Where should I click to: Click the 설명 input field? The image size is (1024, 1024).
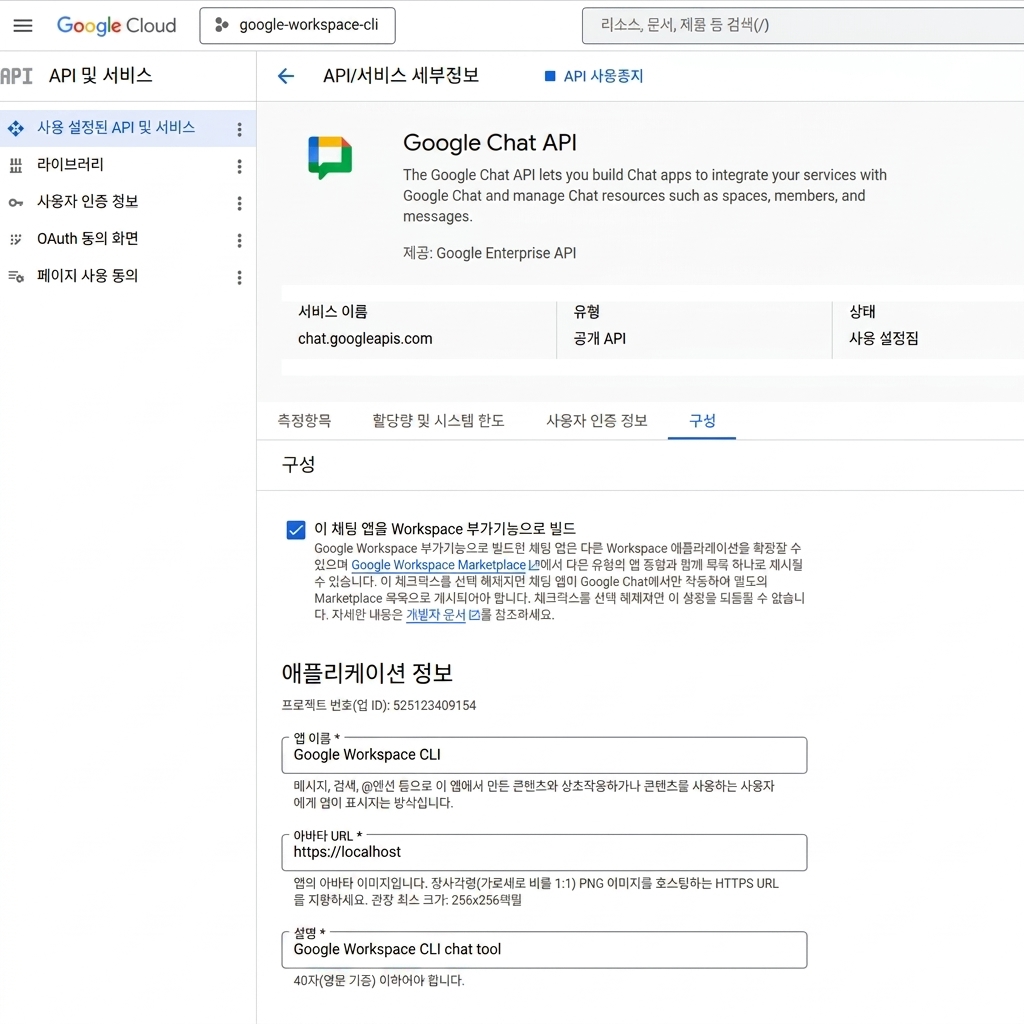[x=544, y=950]
